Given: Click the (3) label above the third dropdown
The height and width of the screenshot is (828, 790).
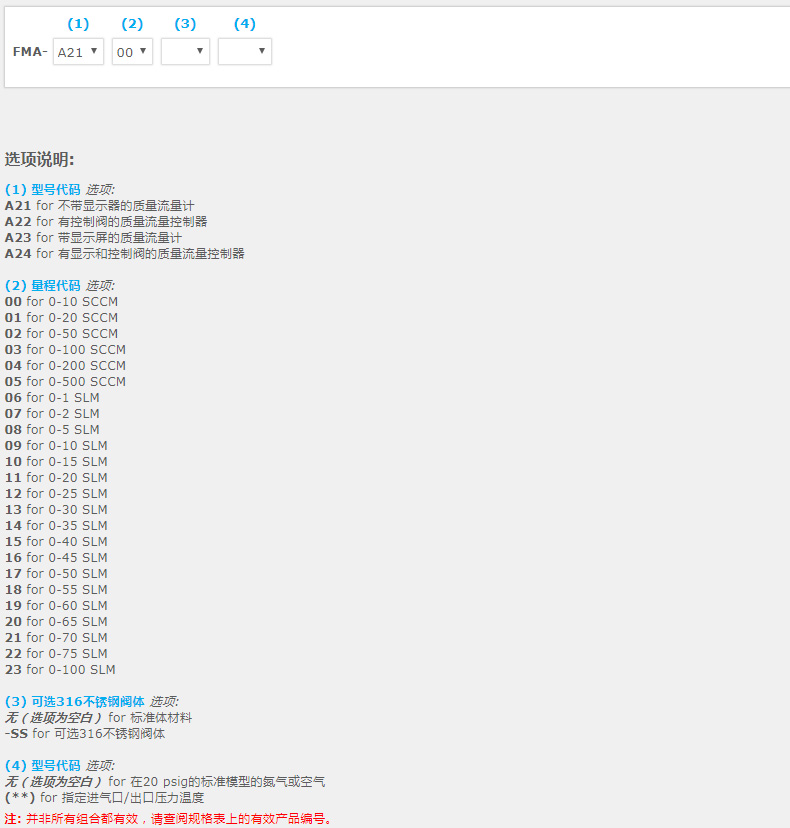Looking at the screenshot, I should point(185,23).
